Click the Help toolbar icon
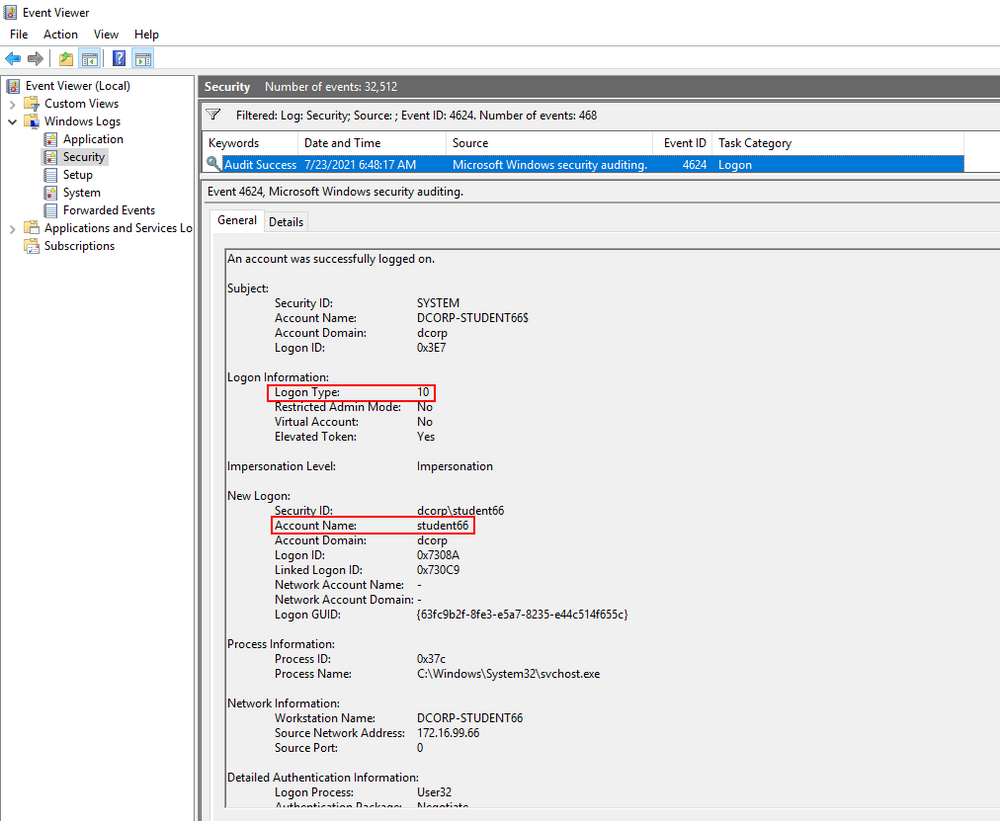The height and width of the screenshot is (821, 1000). tap(118, 58)
